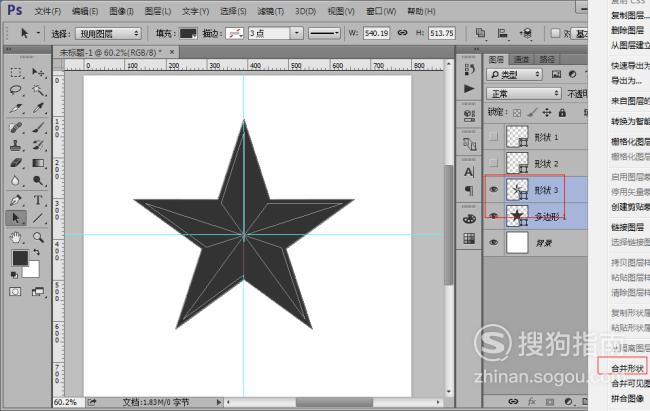
Task: Select the Hand tool
Action: pyautogui.click(x=16, y=237)
